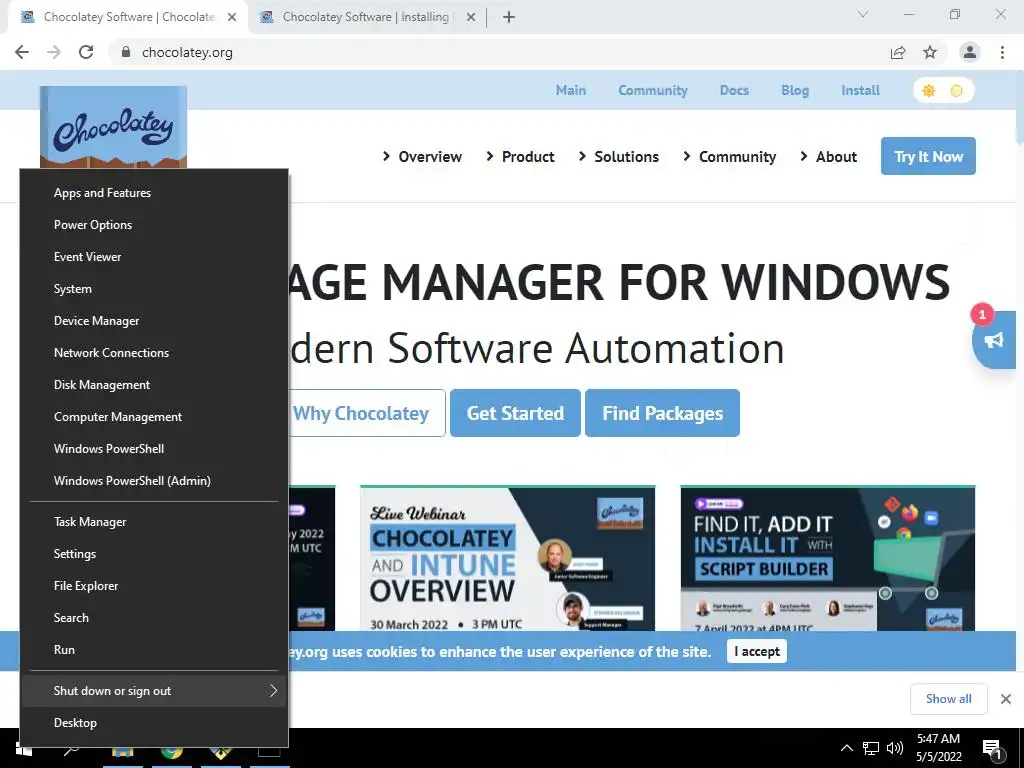This screenshot has width=1024, height=768.
Task: Expand the Solutions nav menu
Action: (618, 157)
